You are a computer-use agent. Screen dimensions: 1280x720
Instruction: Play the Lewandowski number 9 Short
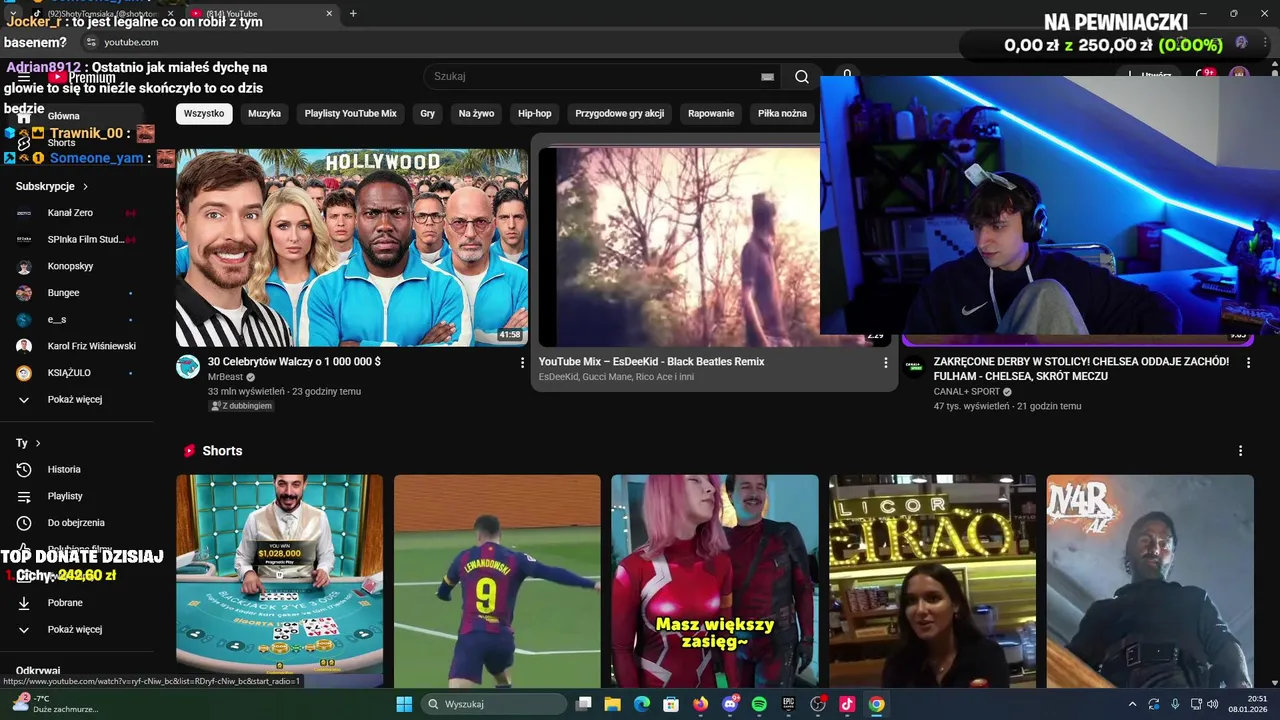tap(497, 580)
